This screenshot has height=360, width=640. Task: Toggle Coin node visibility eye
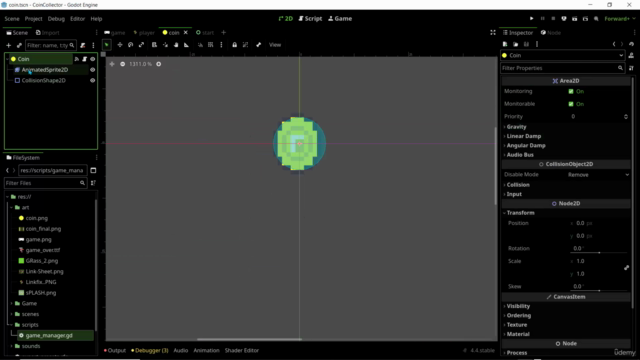[x=93, y=59]
